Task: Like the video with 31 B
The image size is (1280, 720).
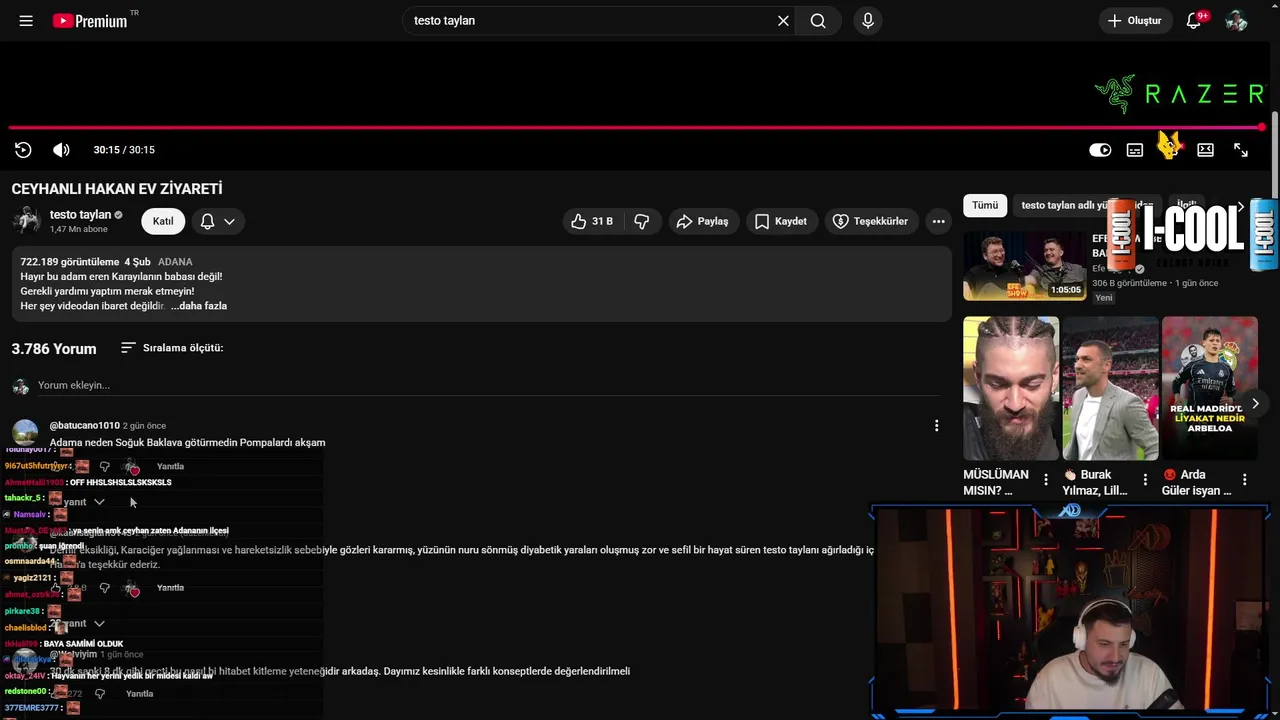Action: coord(591,221)
